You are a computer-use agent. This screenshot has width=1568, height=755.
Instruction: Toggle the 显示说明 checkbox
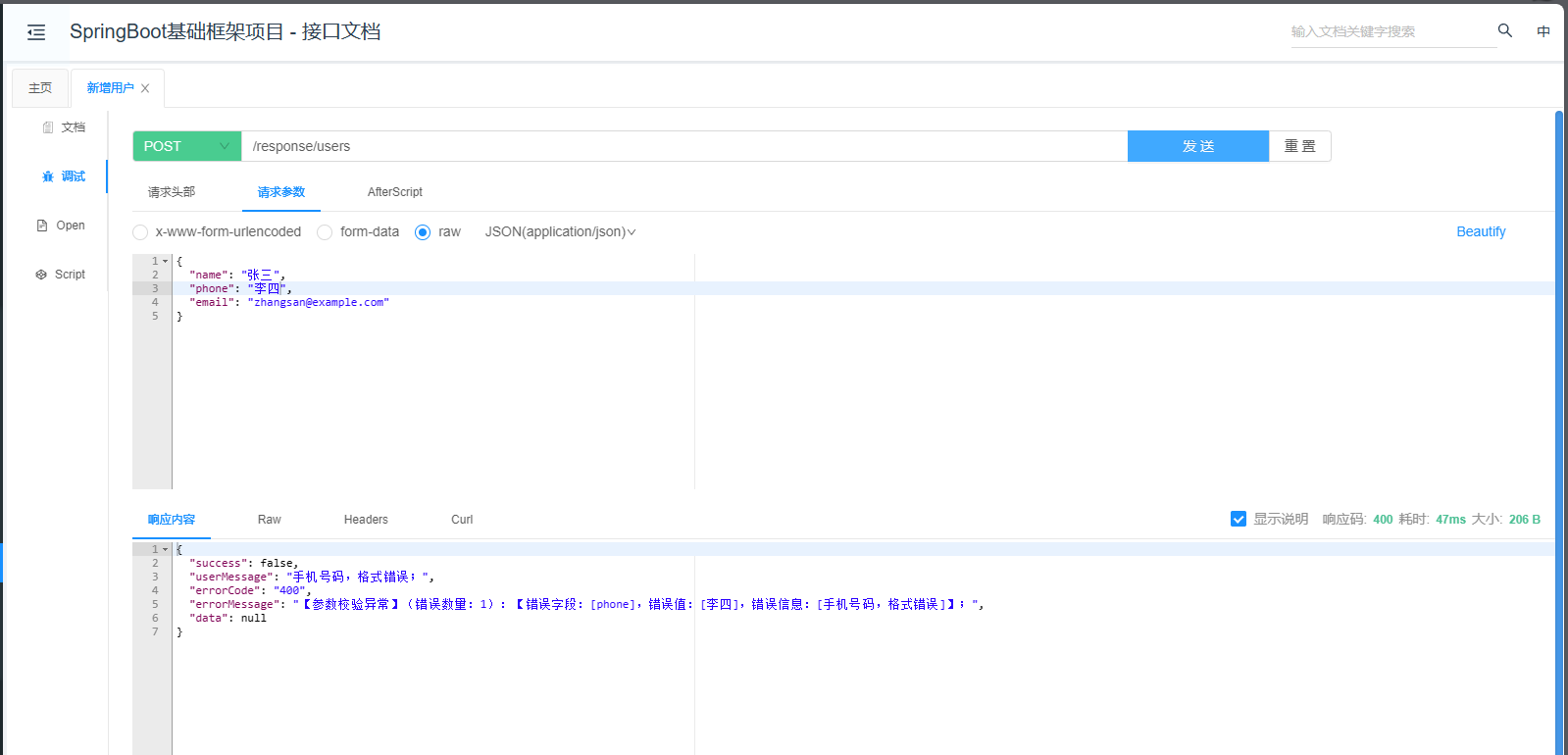pyautogui.click(x=1239, y=519)
